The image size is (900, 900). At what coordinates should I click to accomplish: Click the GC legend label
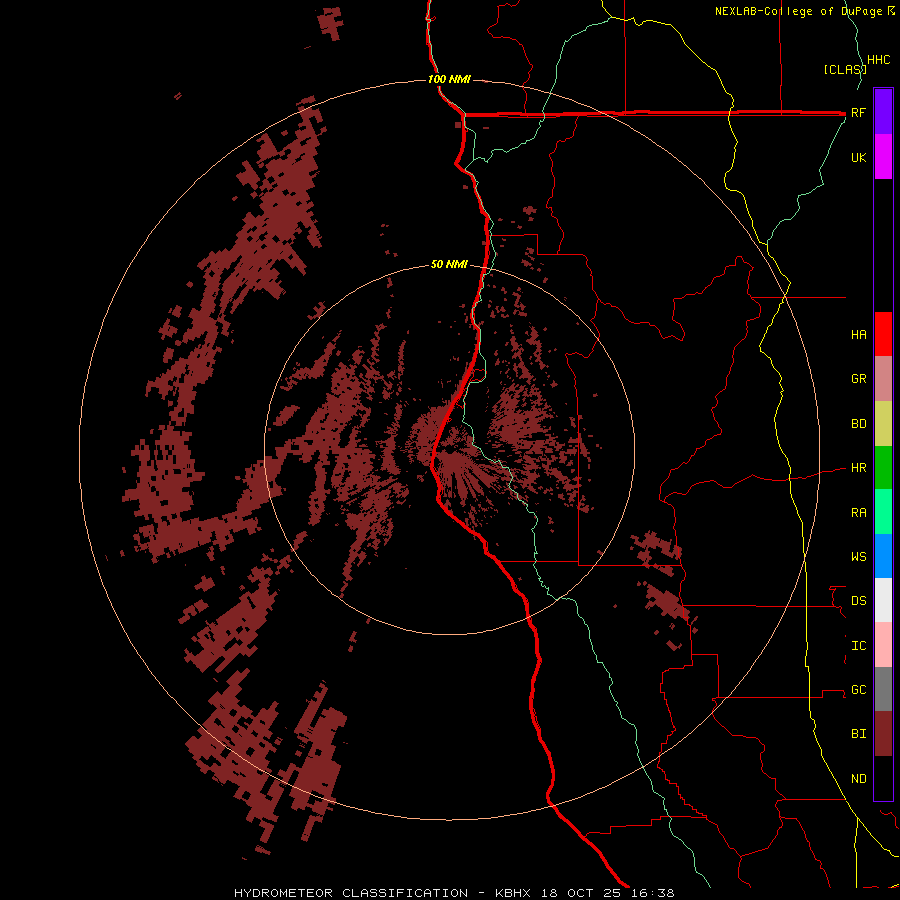point(858,690)
